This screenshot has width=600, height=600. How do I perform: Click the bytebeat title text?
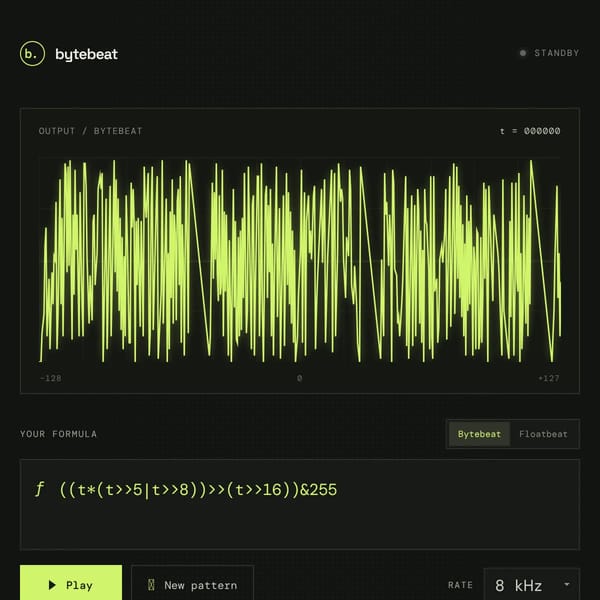coord(86,54)
